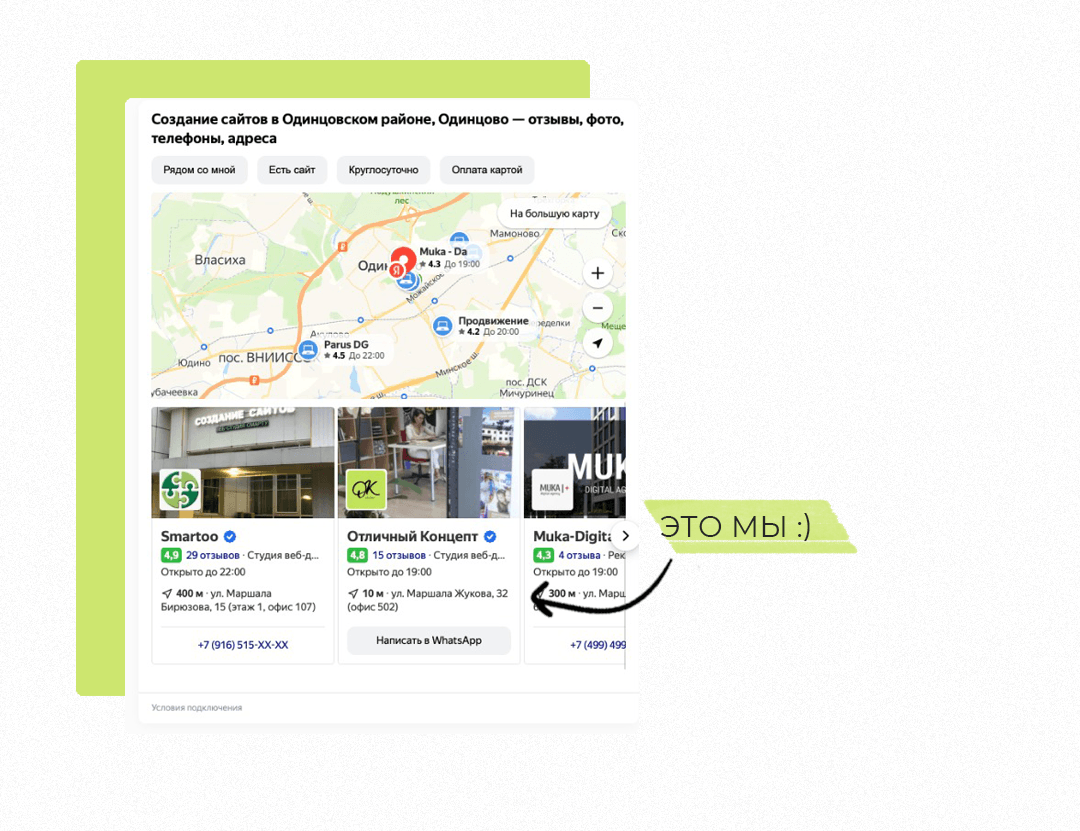Zoom out with the map minus button
1080x831 pixels.
[x=597, y=308]
